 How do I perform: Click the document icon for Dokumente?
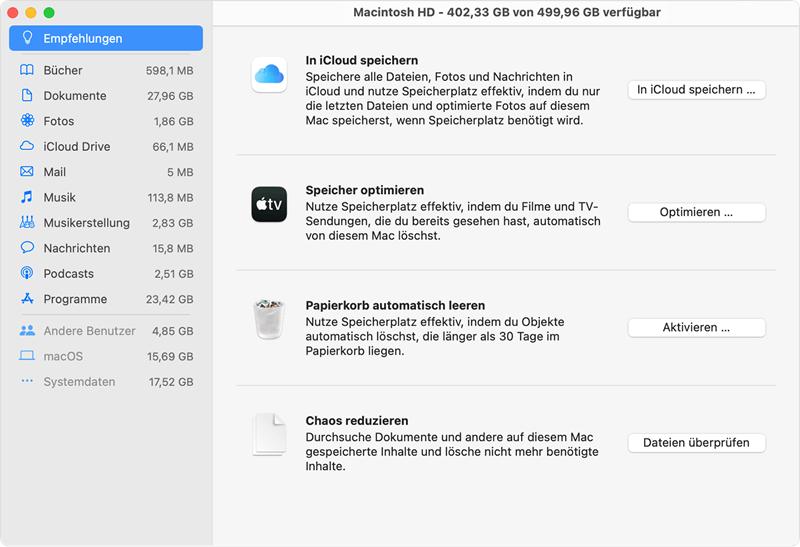click(27, 95)
